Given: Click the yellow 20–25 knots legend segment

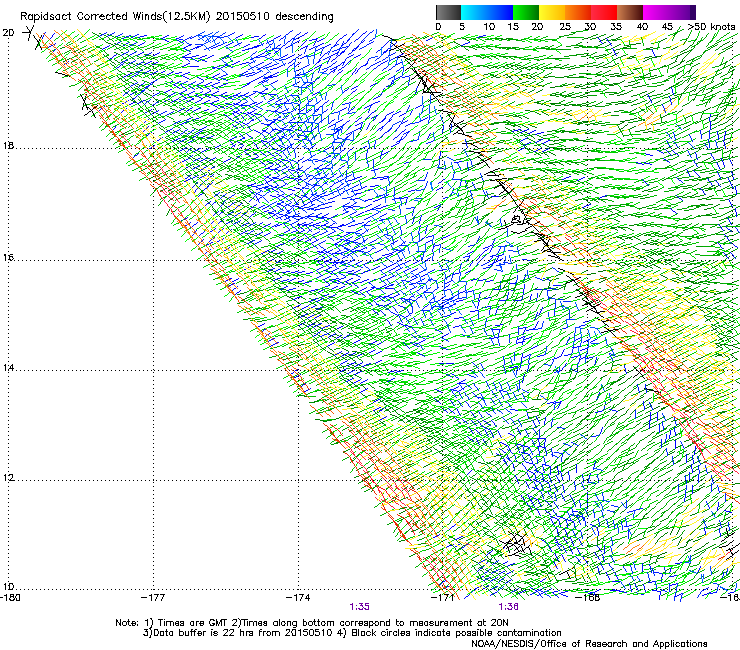Looking at the screenshot, I should pos(551,12).
